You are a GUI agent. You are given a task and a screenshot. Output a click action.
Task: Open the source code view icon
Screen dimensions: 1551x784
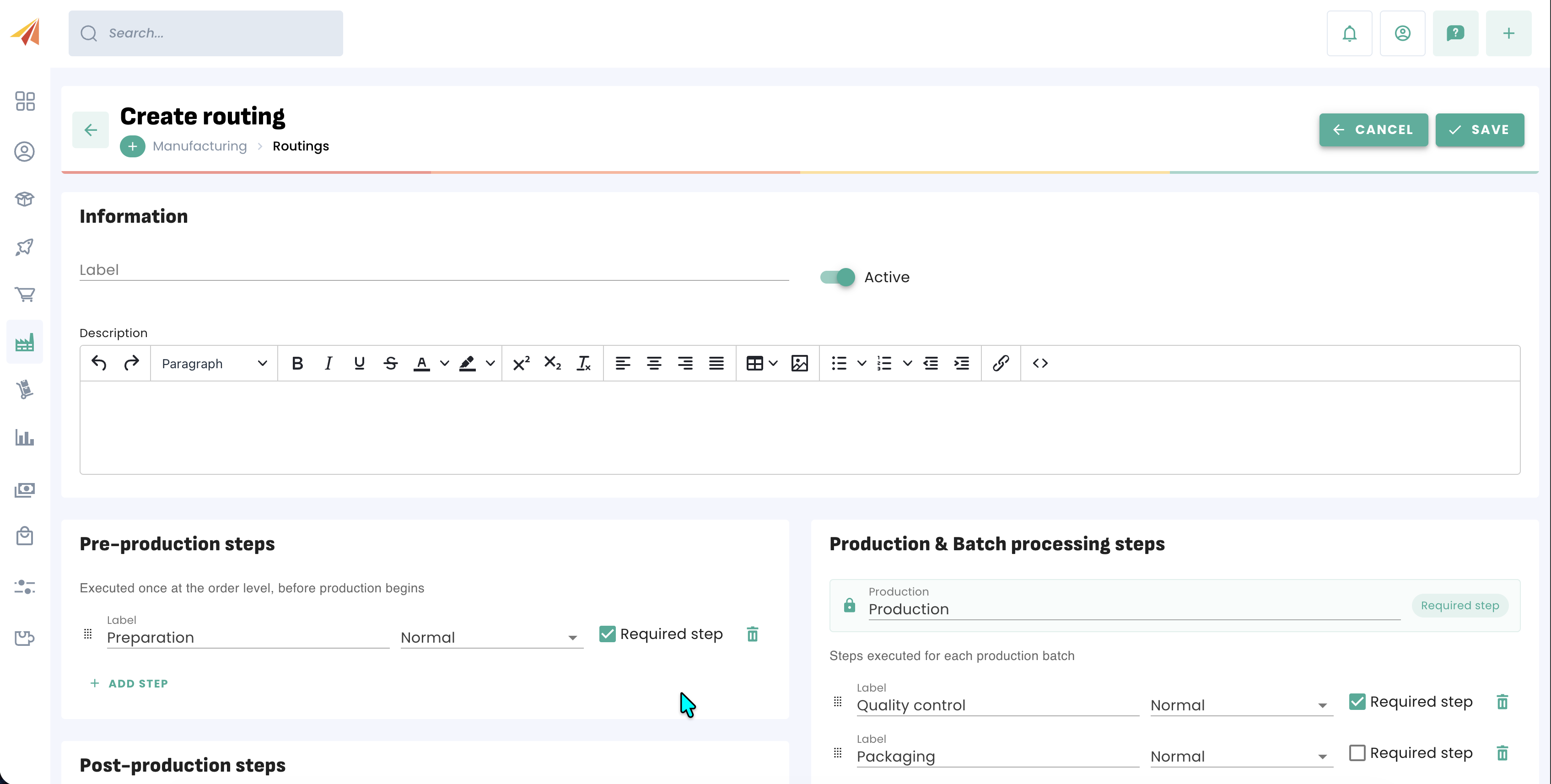[1040, 363]
